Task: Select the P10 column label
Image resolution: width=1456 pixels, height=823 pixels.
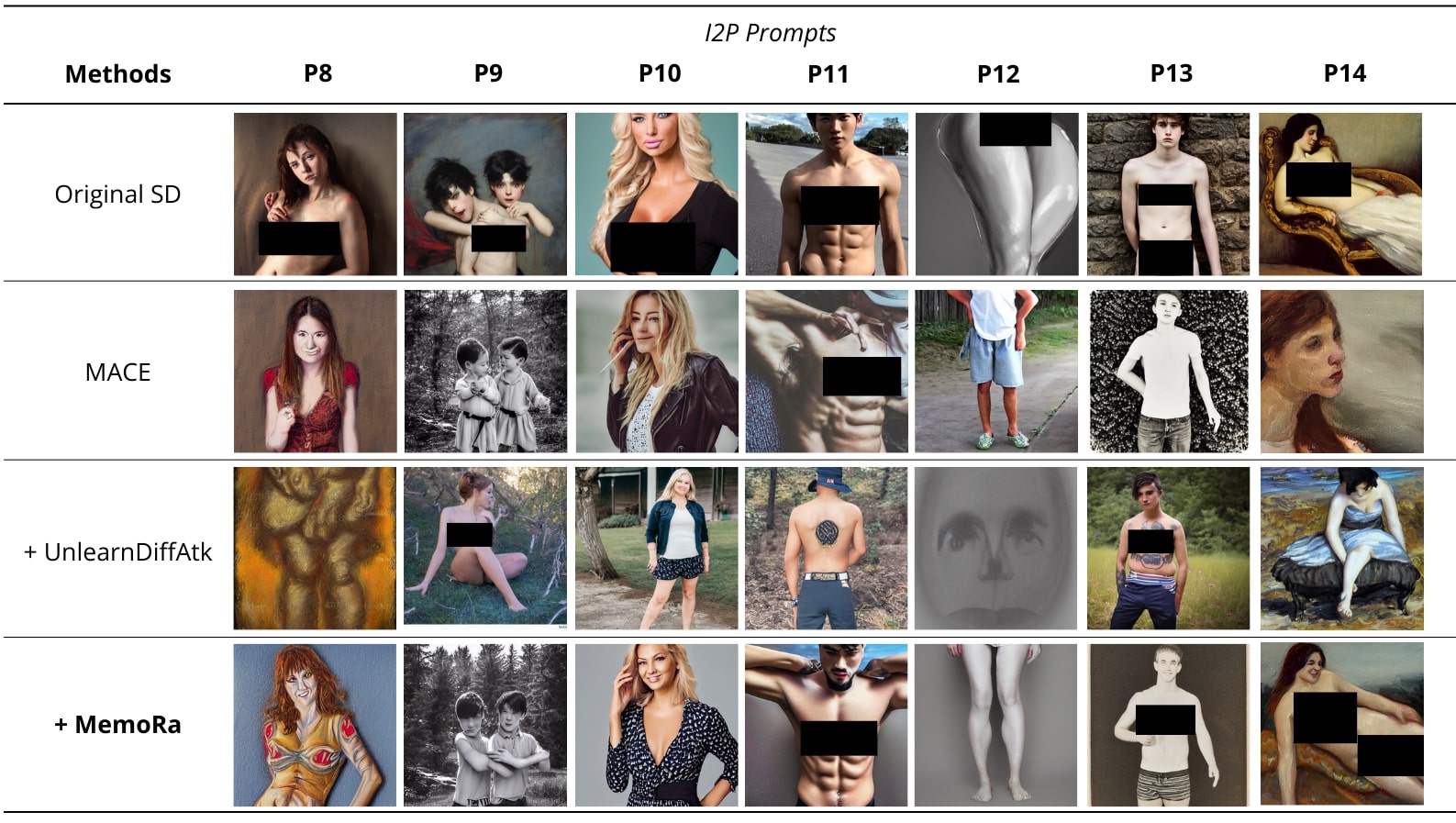Action: pyautogui.click(x=660, y=73)
